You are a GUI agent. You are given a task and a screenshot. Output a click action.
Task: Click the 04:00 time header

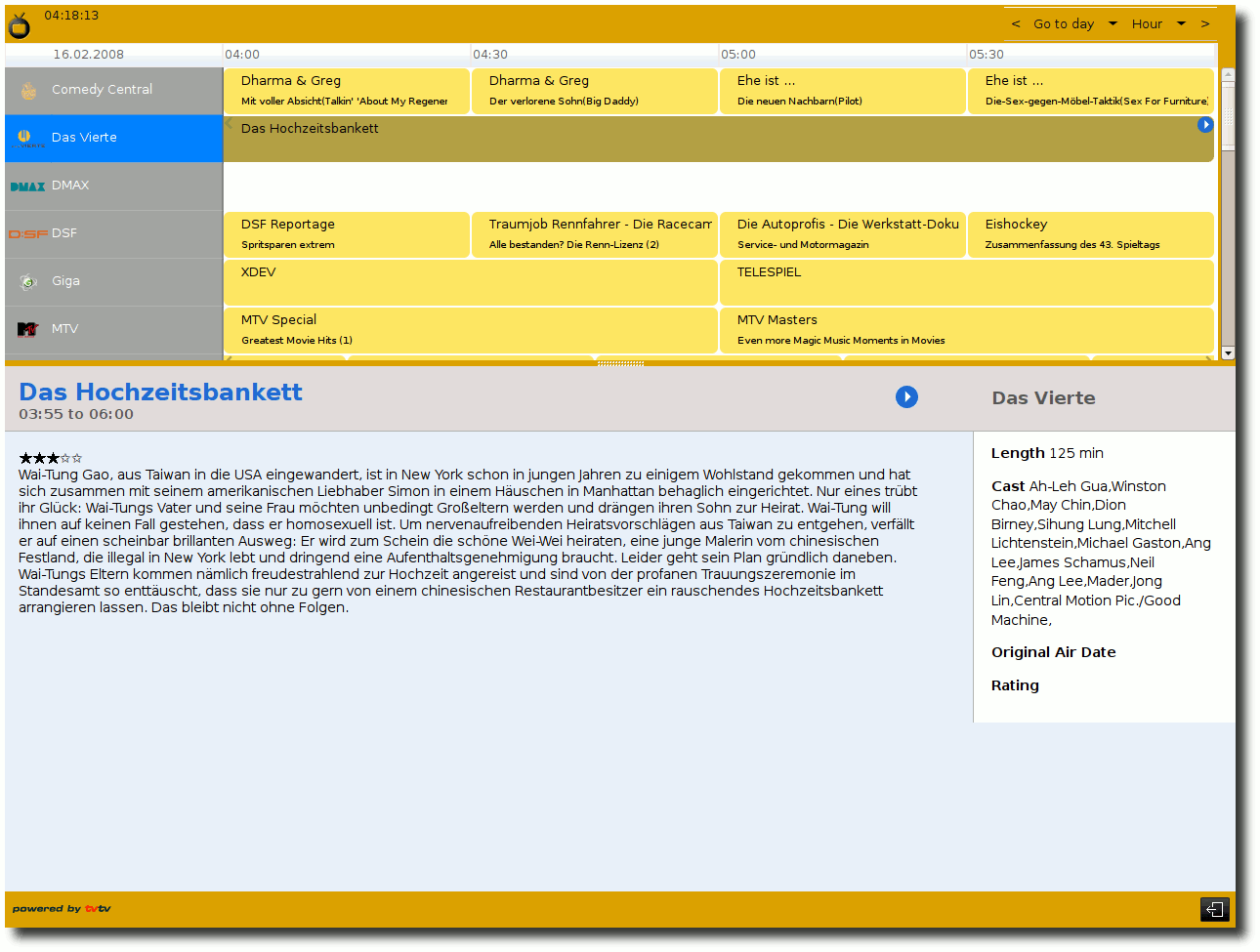pyautogui.click(x=242, y=55)
